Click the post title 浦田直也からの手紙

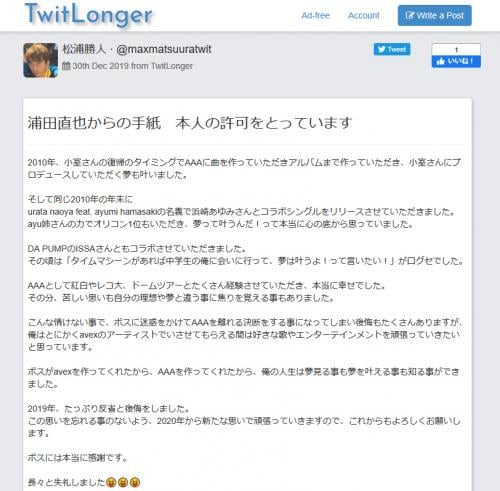(94, 123)
